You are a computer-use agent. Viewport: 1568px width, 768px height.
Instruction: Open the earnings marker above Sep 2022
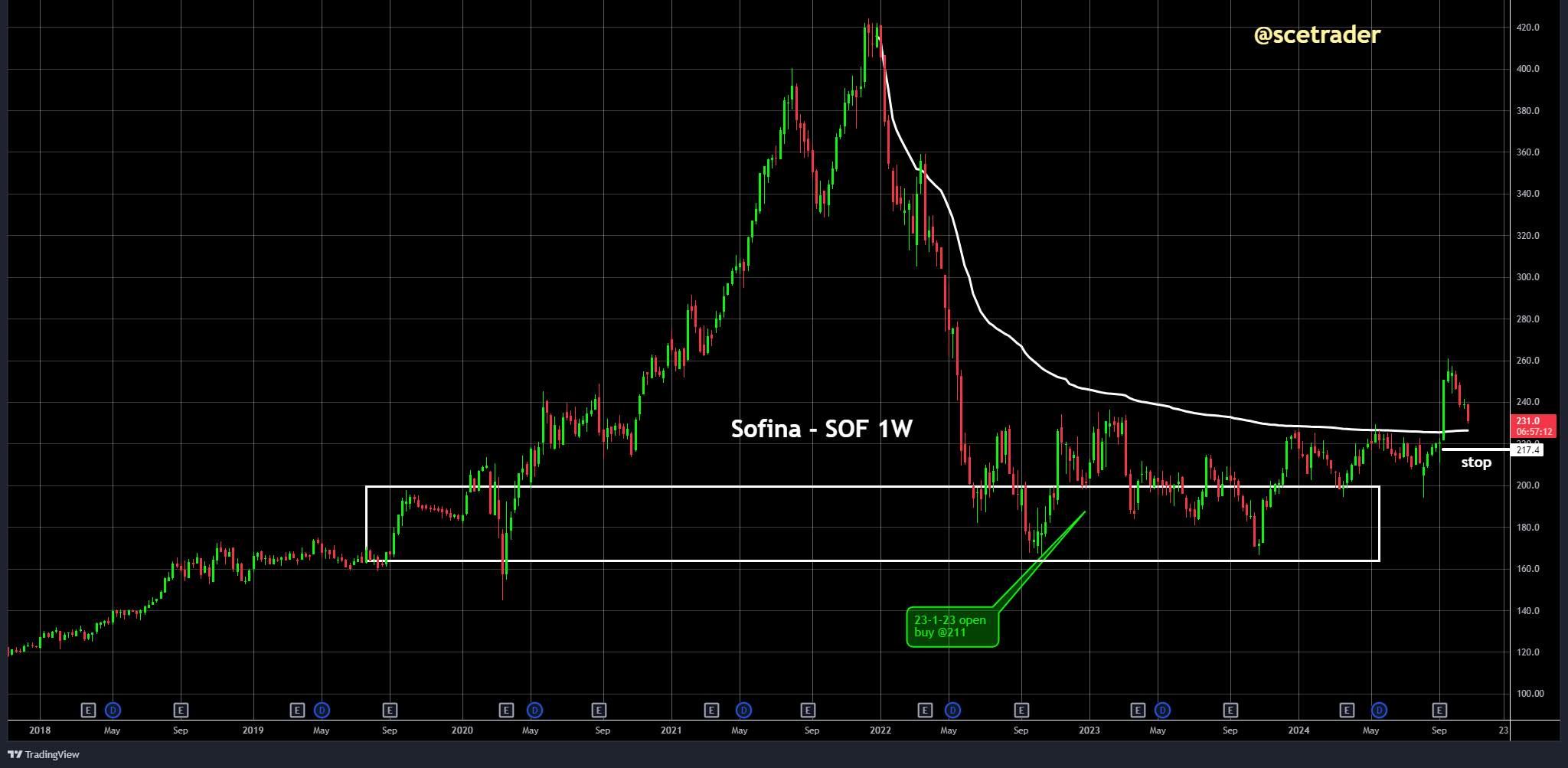tap(1021, 711)
